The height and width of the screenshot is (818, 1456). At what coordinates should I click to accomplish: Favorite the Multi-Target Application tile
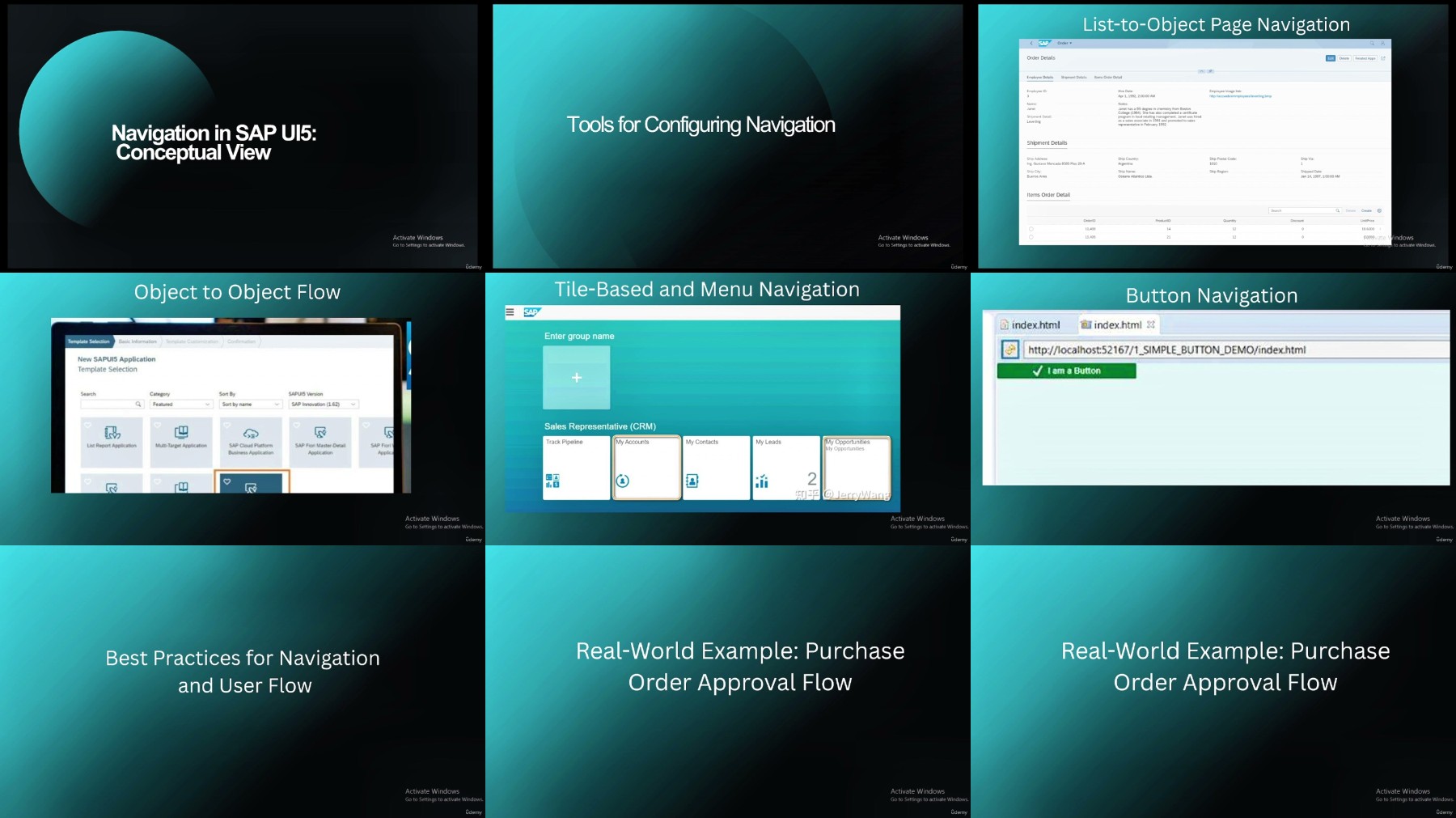(158, 426)
